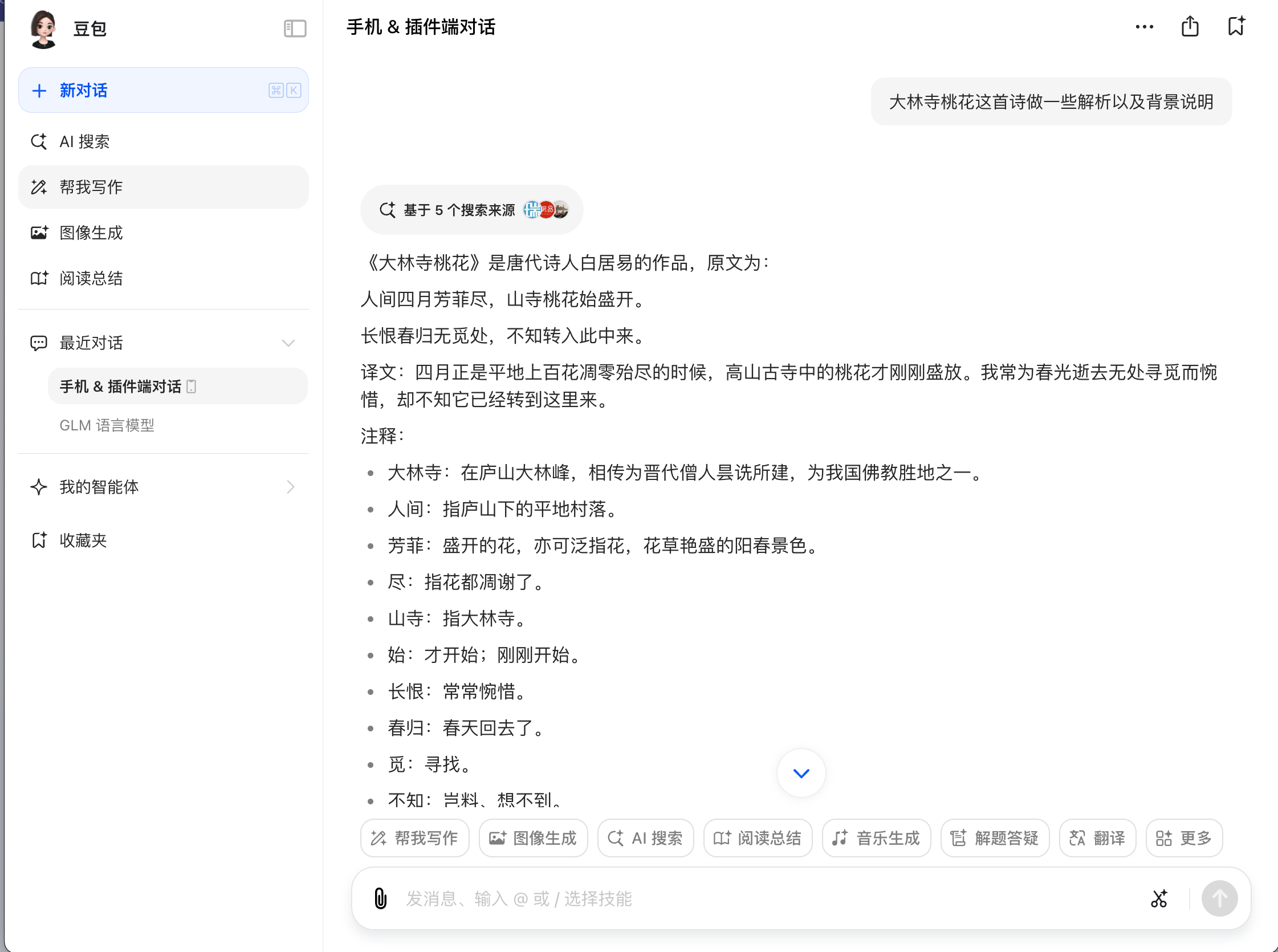Toggle the sidebar collapse icon
1278x952 pixels.
click(295, 29)
